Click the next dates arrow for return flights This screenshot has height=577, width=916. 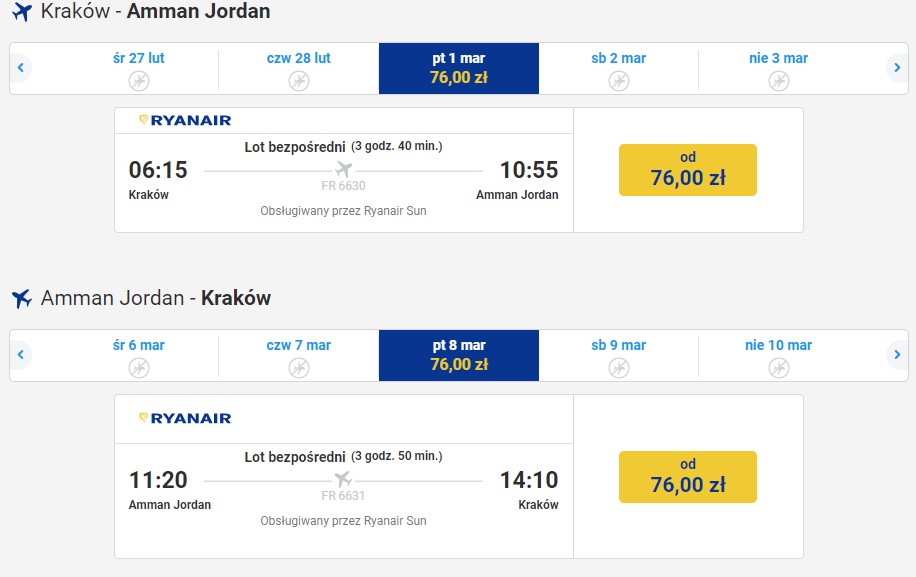click(897, 354)
